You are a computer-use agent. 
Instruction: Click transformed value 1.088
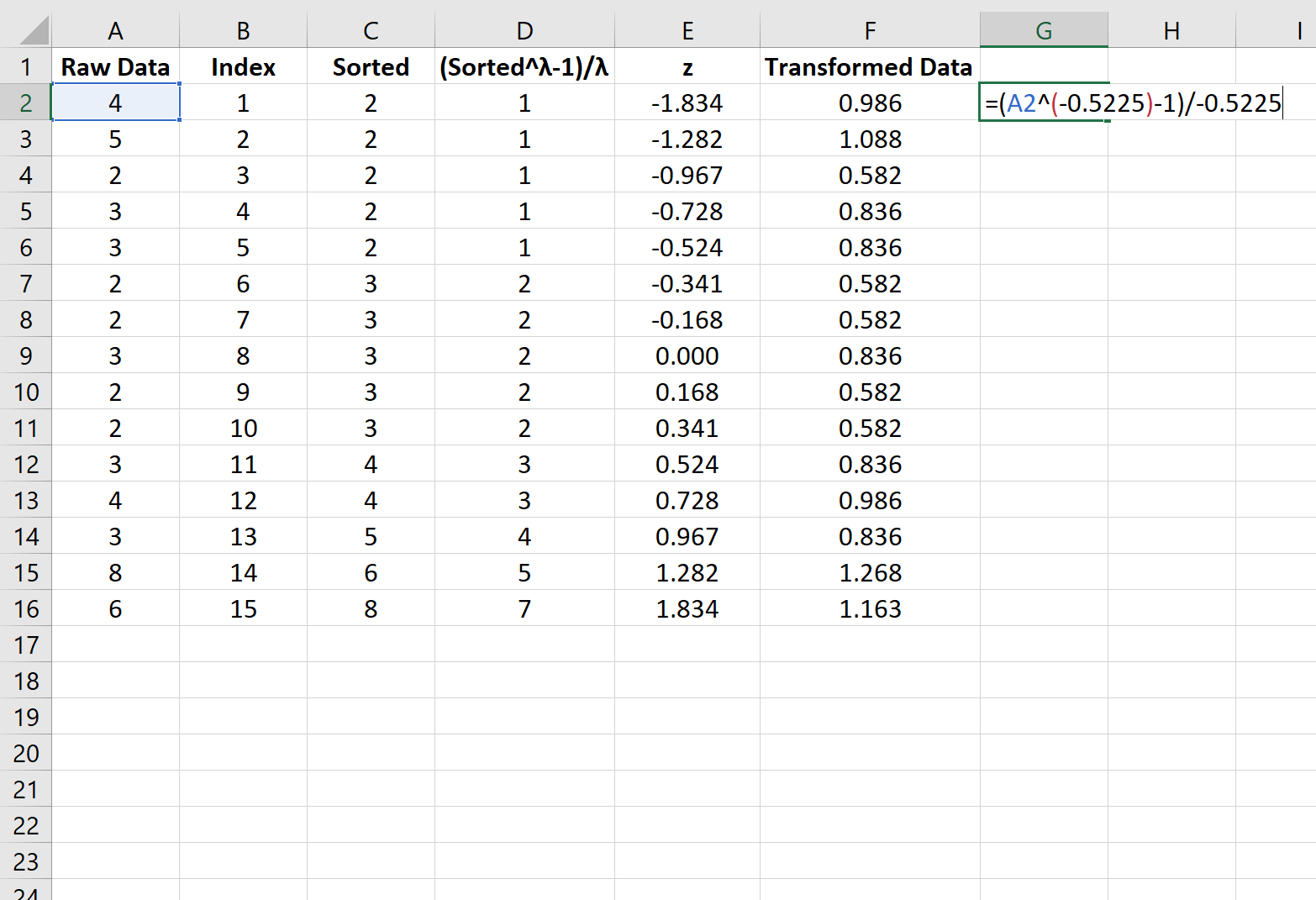pyautogui.click(x=870, y=139)
